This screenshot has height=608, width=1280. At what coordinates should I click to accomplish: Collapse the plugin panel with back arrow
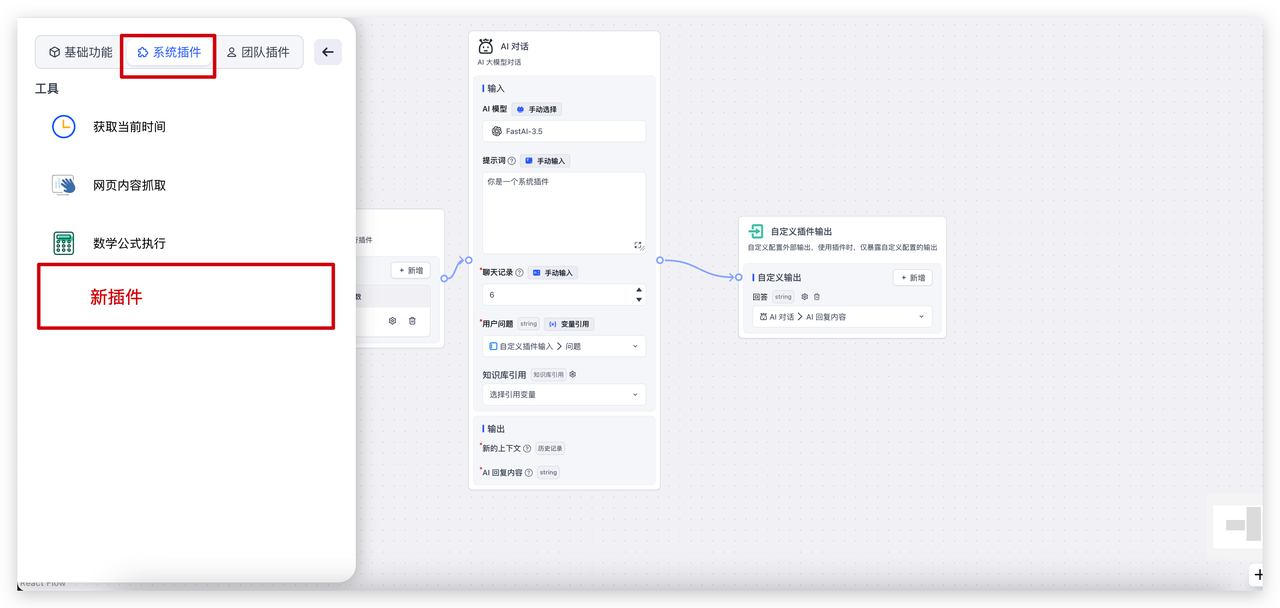(x=328, y=52)
